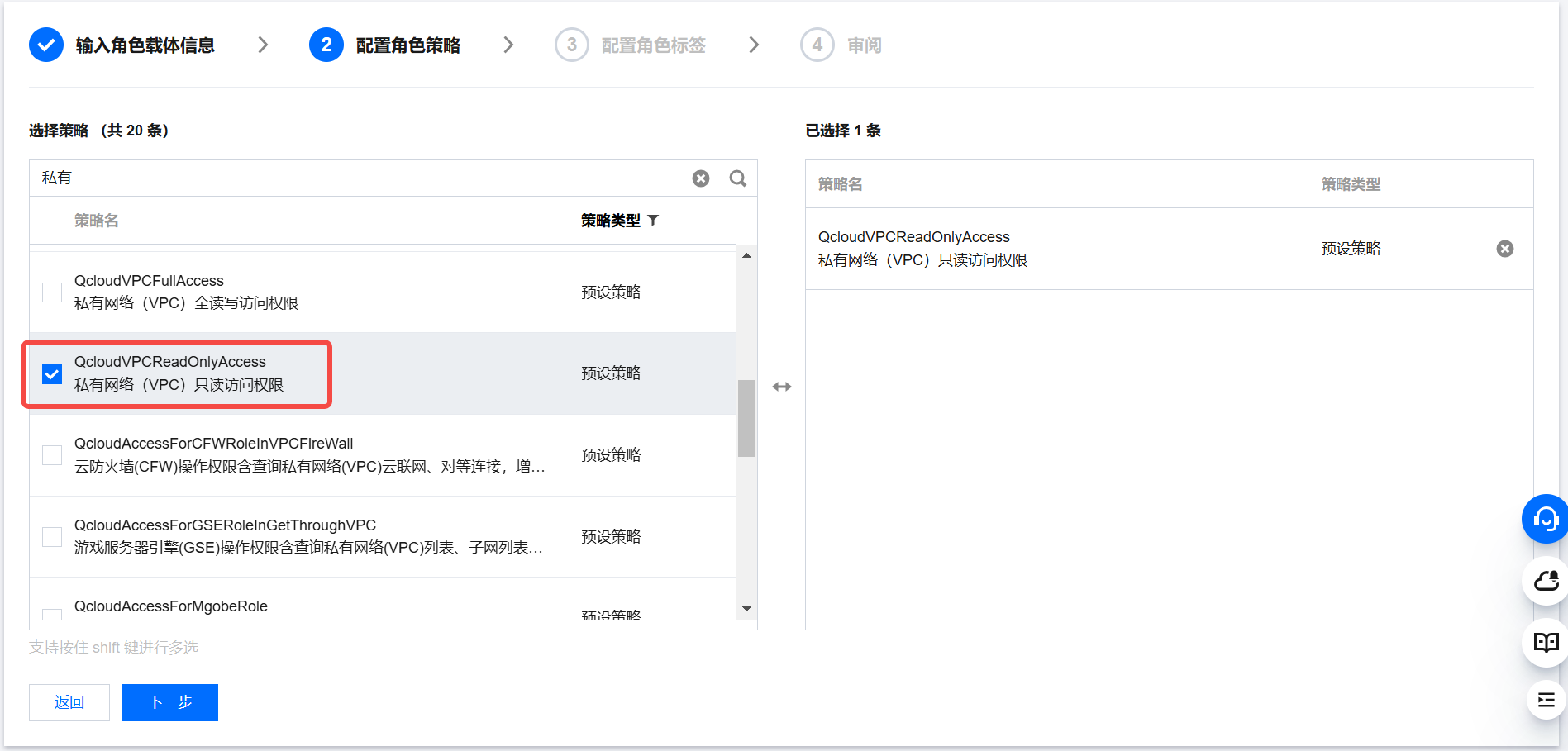The image size is (1568, 751).
Task: Open the 策略类型 filter dropdown
Action: click(653, 221)
